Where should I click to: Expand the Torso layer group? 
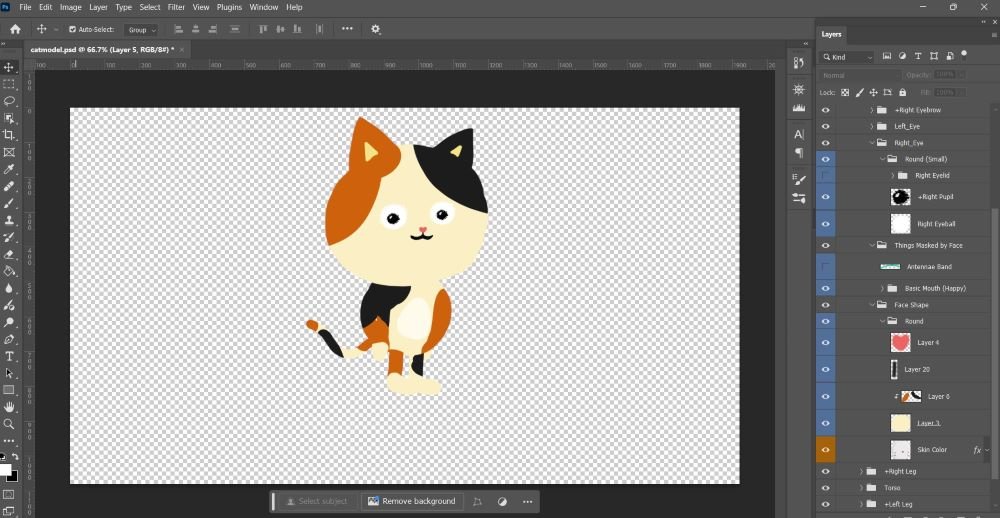pos(861,488)
